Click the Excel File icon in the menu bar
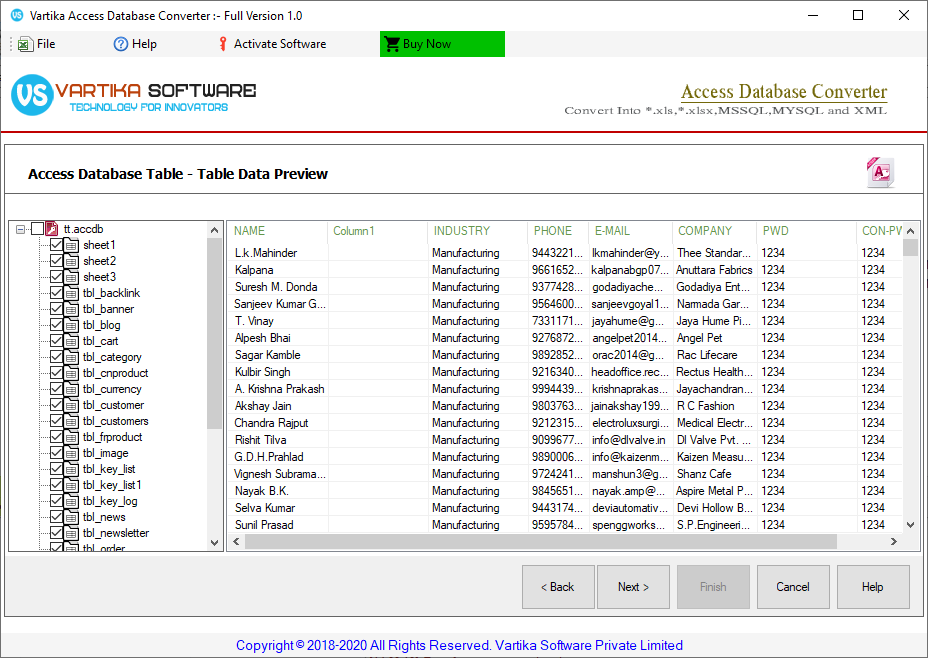 pos(25,44)
